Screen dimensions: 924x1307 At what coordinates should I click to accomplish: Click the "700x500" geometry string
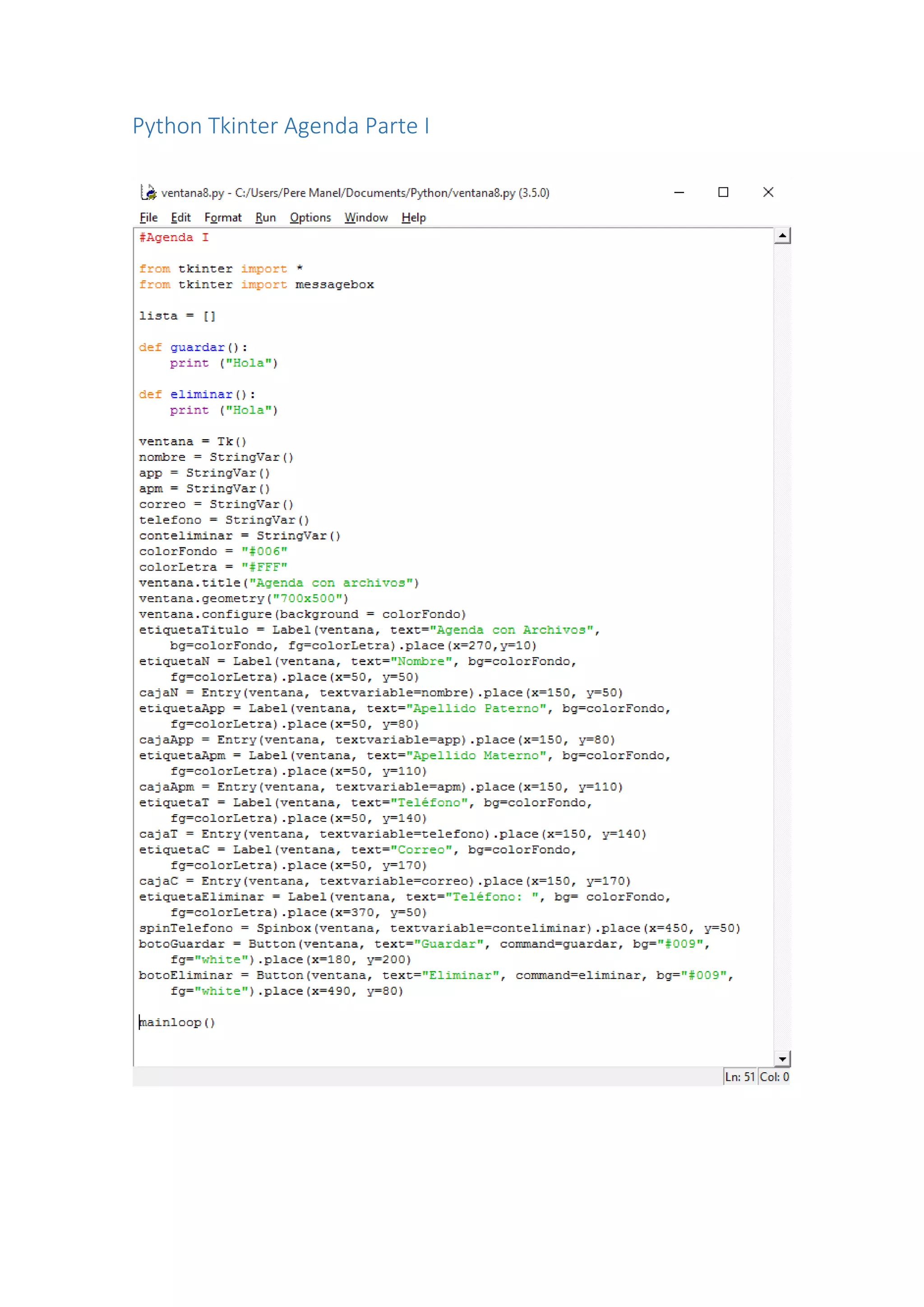[307, 599]
